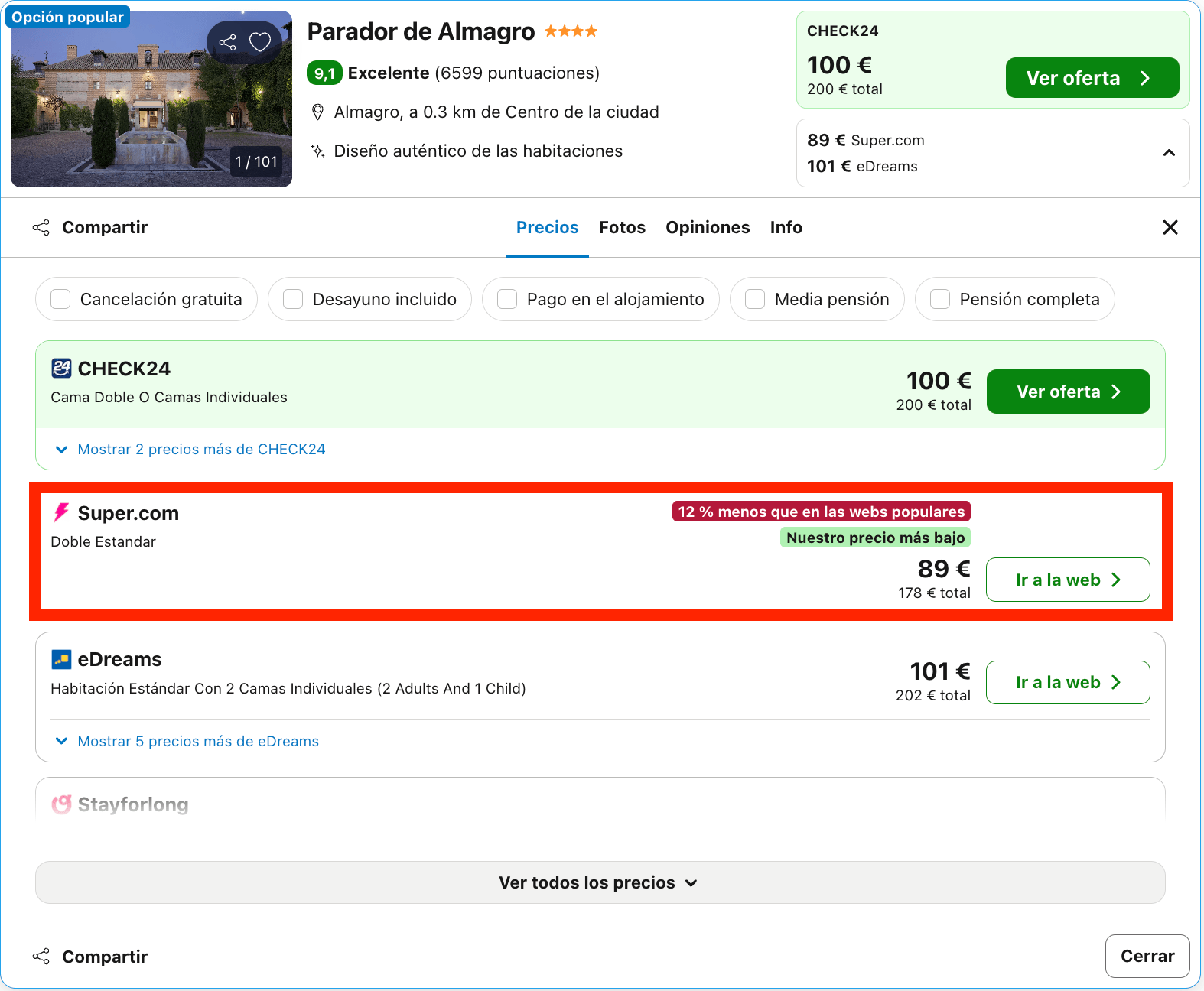Image resolution: width=1204 pixels, height=991 pixels.
Task: Collapse the Super.com and eDreams price summary box
Action: pos(1169,153)
